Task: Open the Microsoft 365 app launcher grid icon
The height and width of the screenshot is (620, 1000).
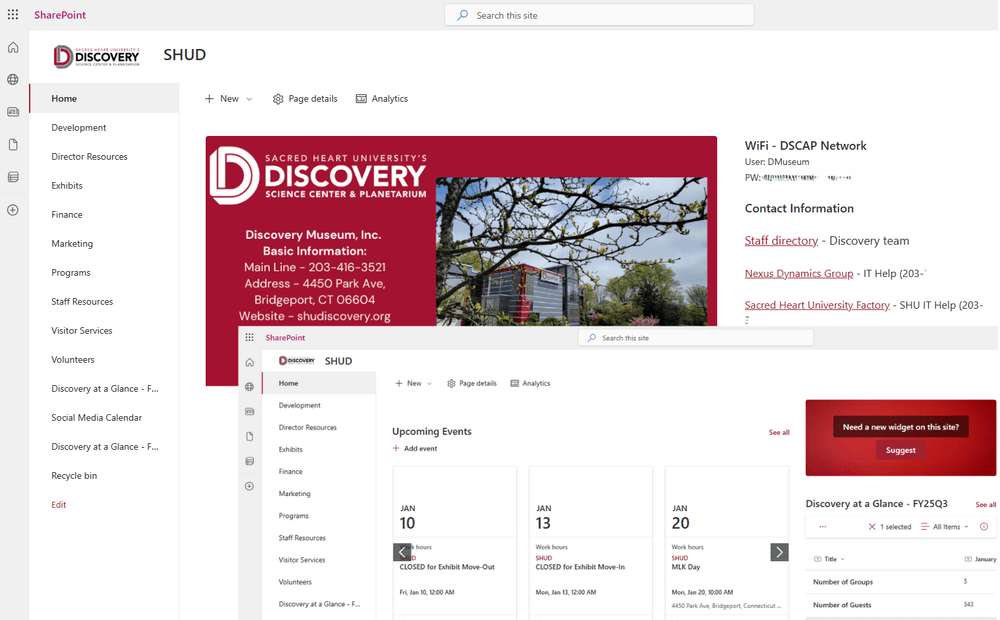Action: [x=11, y=14]
